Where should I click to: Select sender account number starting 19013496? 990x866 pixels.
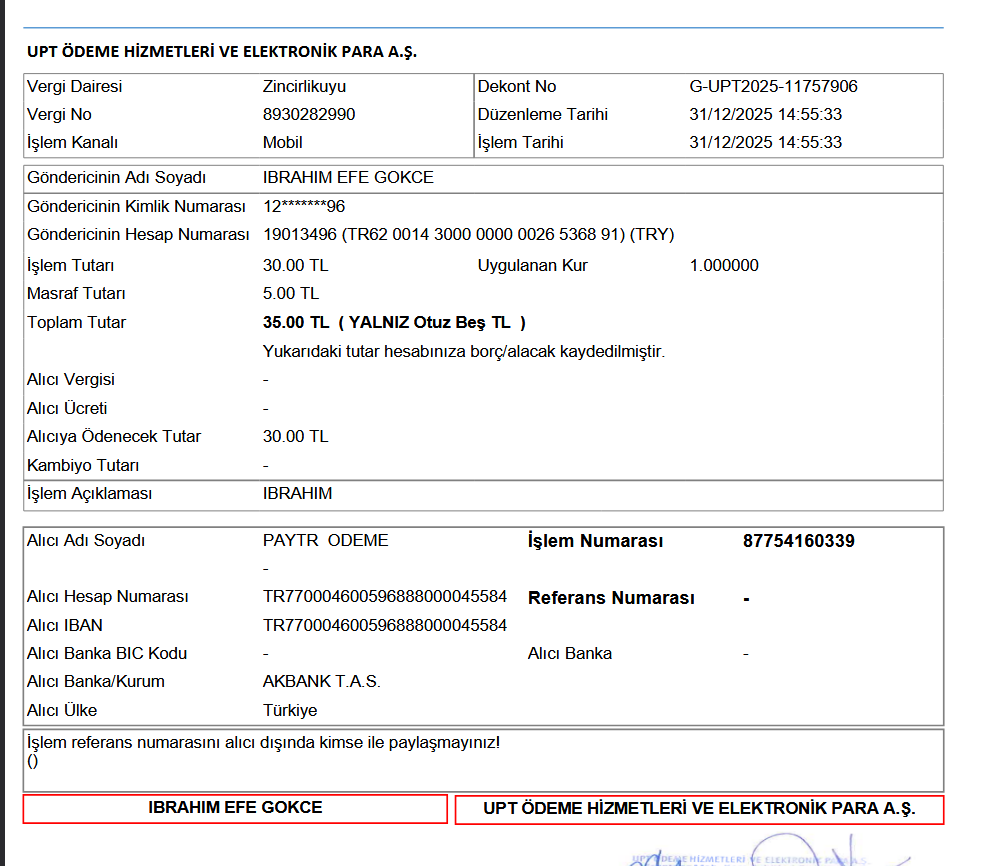pyautogui.click(x=468, y=235)
